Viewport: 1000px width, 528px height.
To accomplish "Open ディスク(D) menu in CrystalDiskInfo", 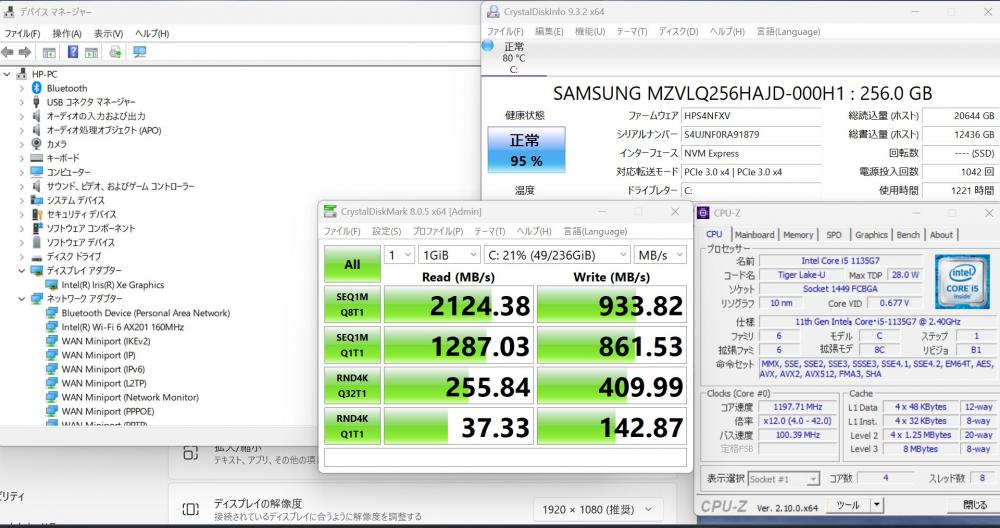I will point(679,31).
